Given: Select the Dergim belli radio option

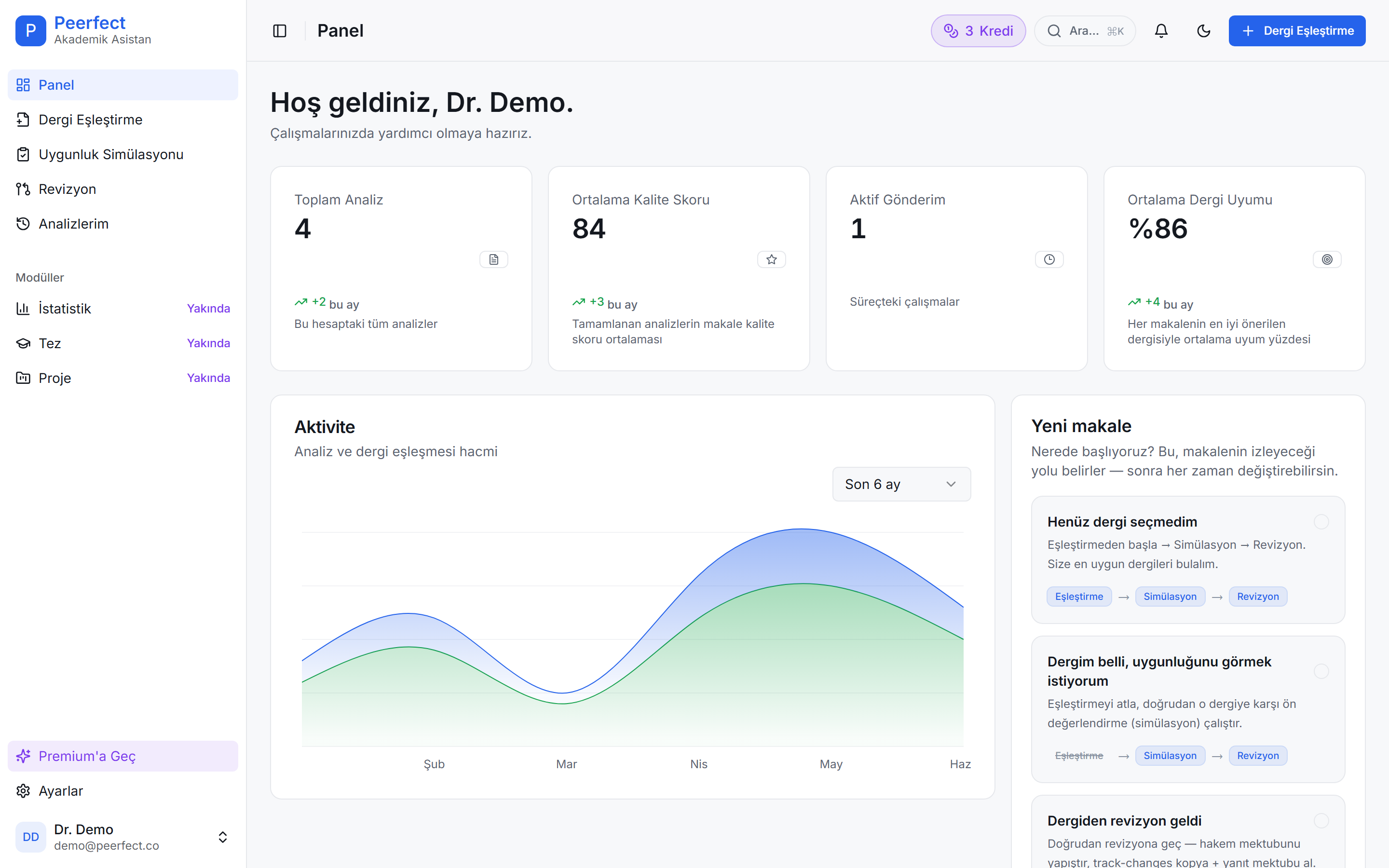Looking at the screenshot, I should pos(1321,671).
